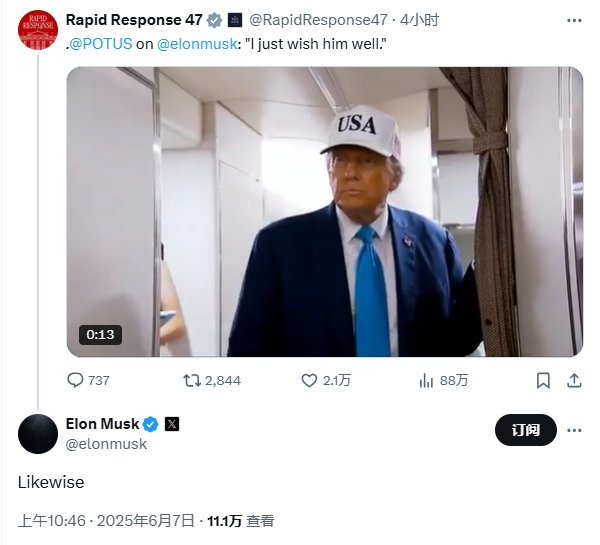This screenshot has height=545, width=600.
Task: Like the tweet with the heart icon
Action: 309,380
